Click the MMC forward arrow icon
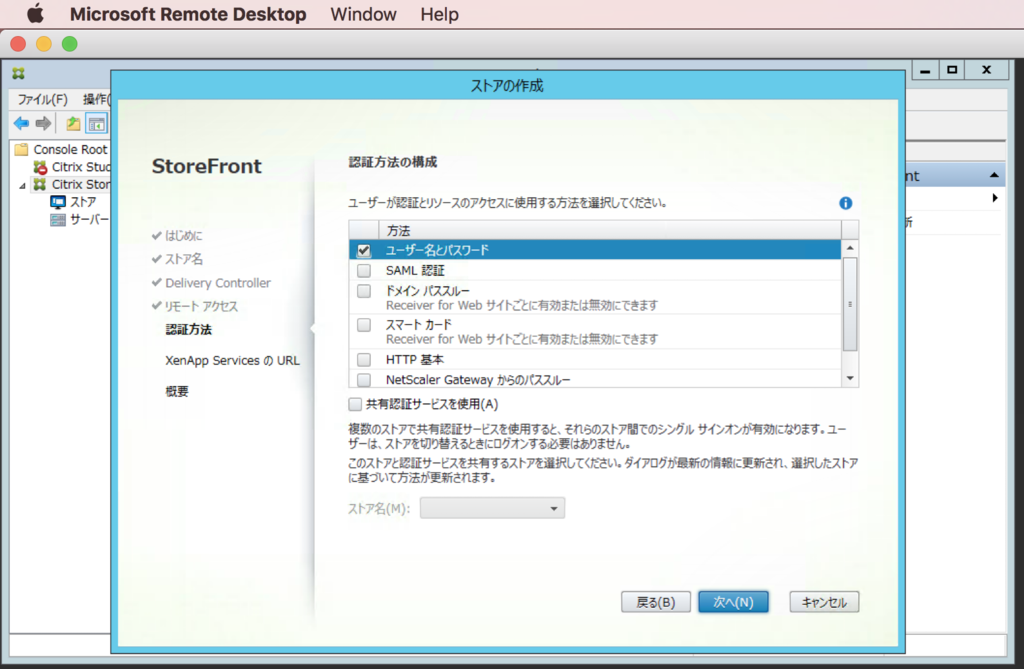1024x669 pixels. [x=44, y=123]
